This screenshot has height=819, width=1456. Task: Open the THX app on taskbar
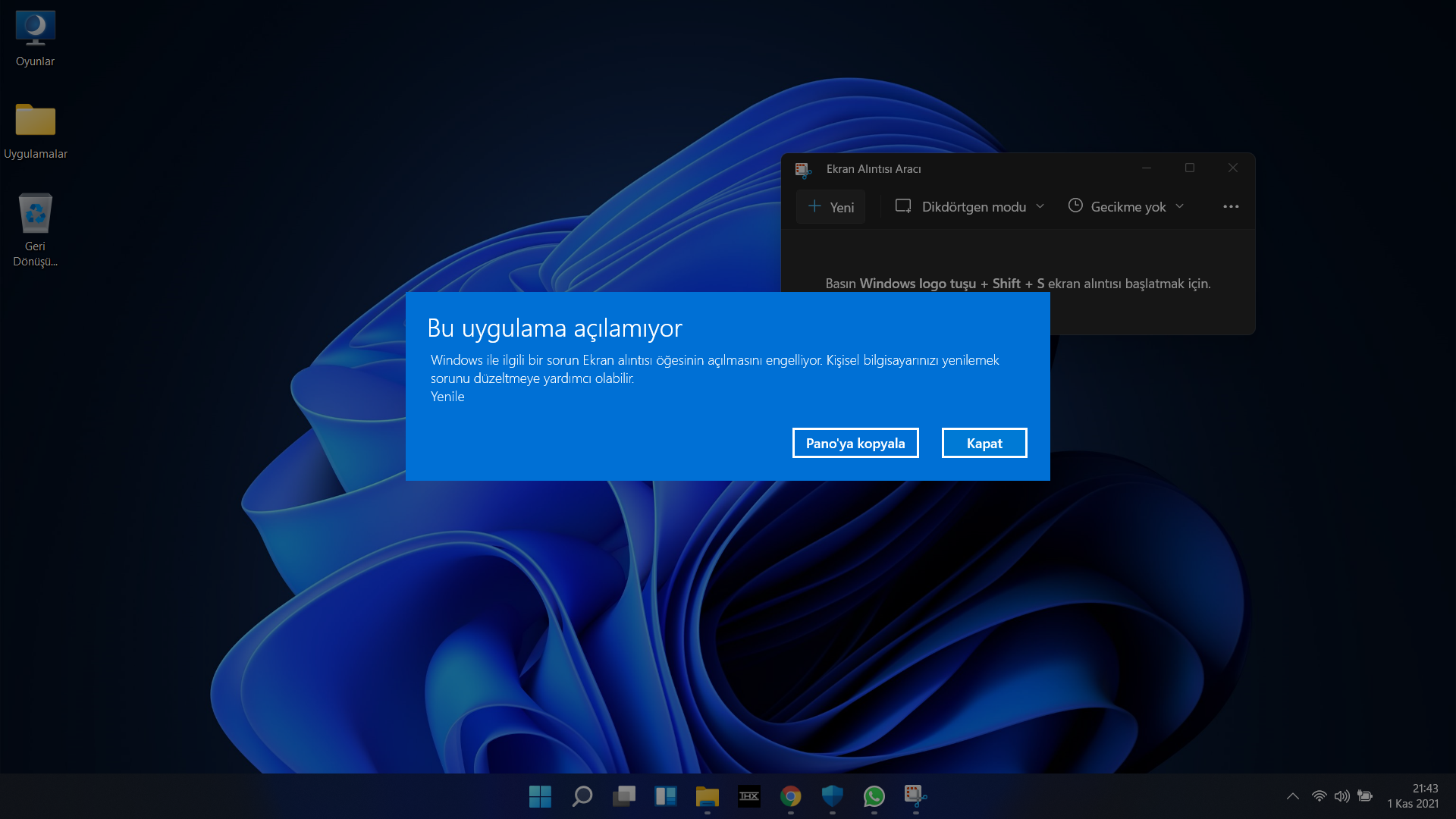748,796
